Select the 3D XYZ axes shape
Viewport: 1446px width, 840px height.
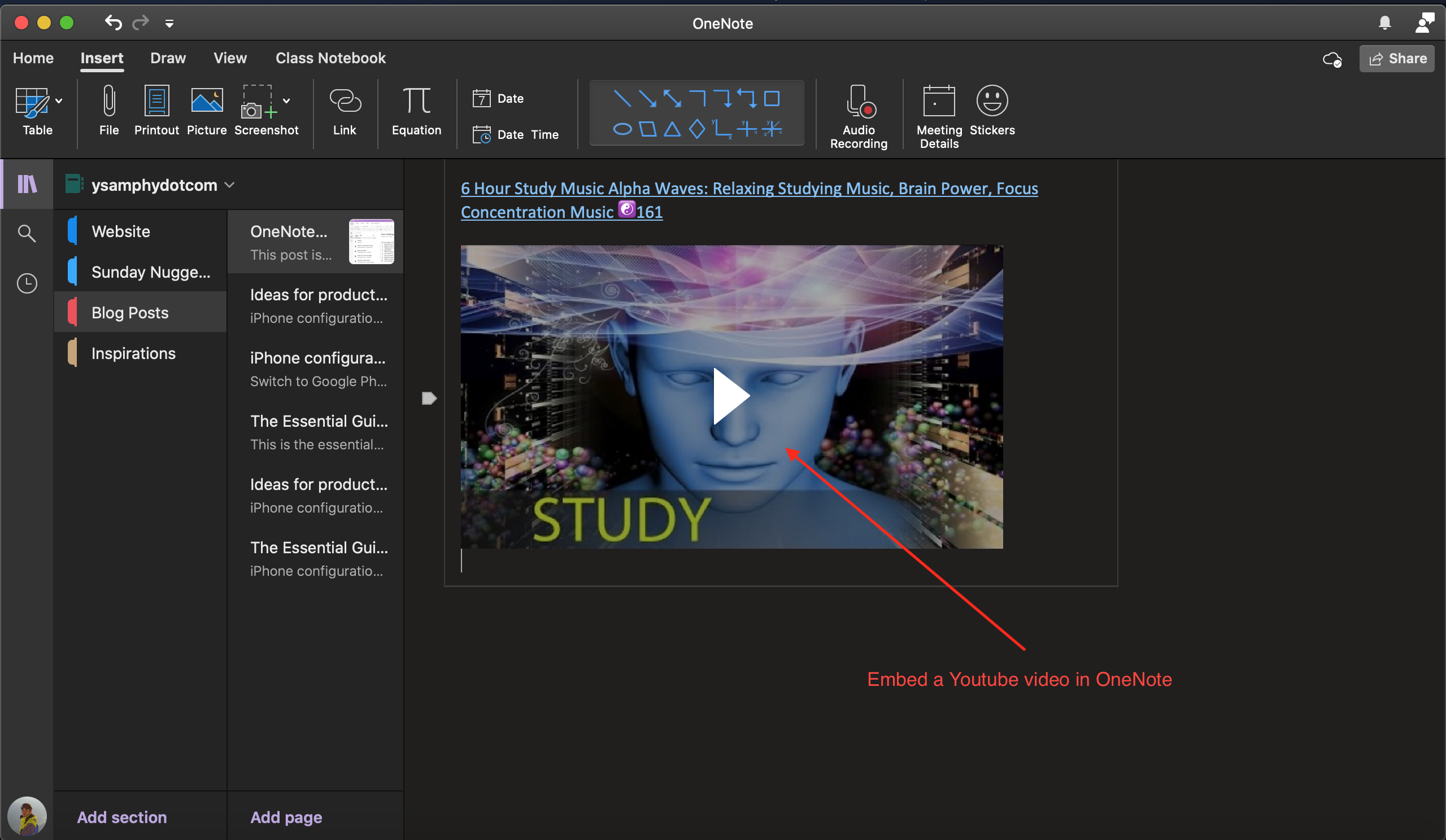pyautogui.click(x=772, y=129)
